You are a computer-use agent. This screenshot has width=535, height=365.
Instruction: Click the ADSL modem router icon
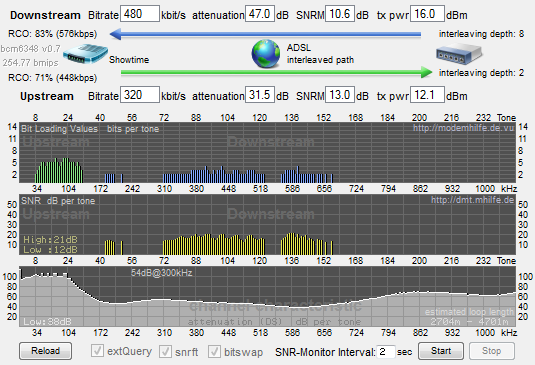86,54
